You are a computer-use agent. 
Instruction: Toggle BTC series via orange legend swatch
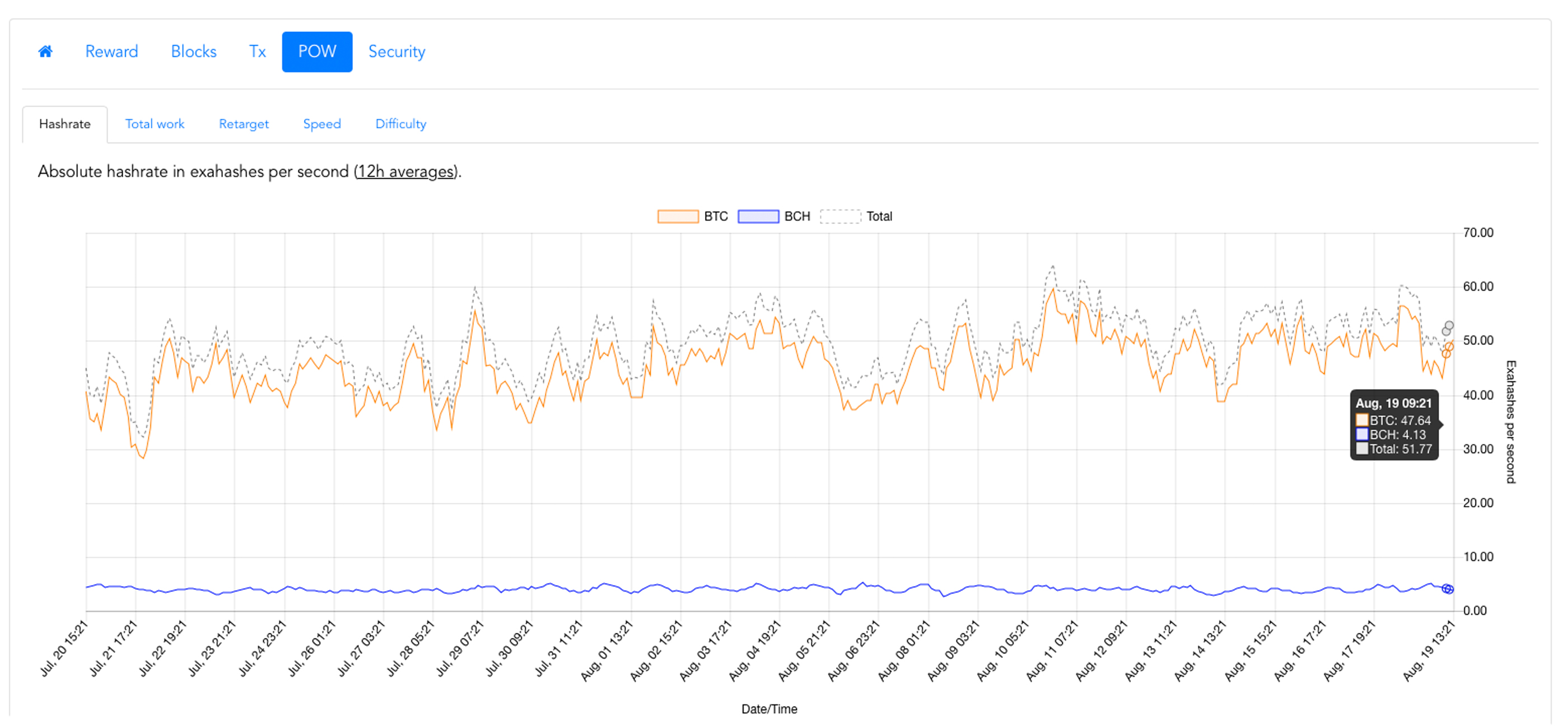(x=678, y=217)
